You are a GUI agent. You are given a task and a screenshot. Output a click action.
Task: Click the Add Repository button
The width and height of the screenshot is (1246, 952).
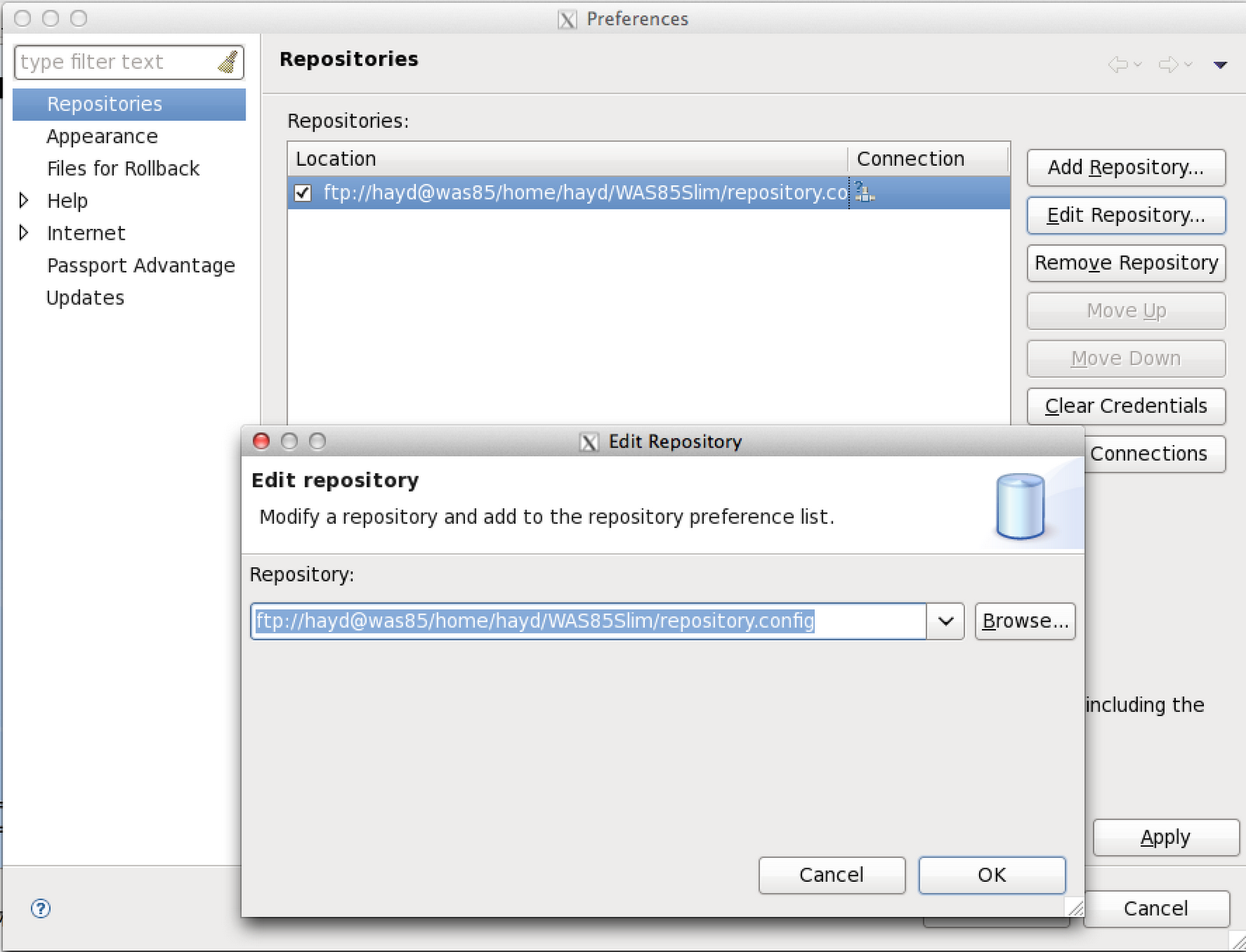[1126, 167]
